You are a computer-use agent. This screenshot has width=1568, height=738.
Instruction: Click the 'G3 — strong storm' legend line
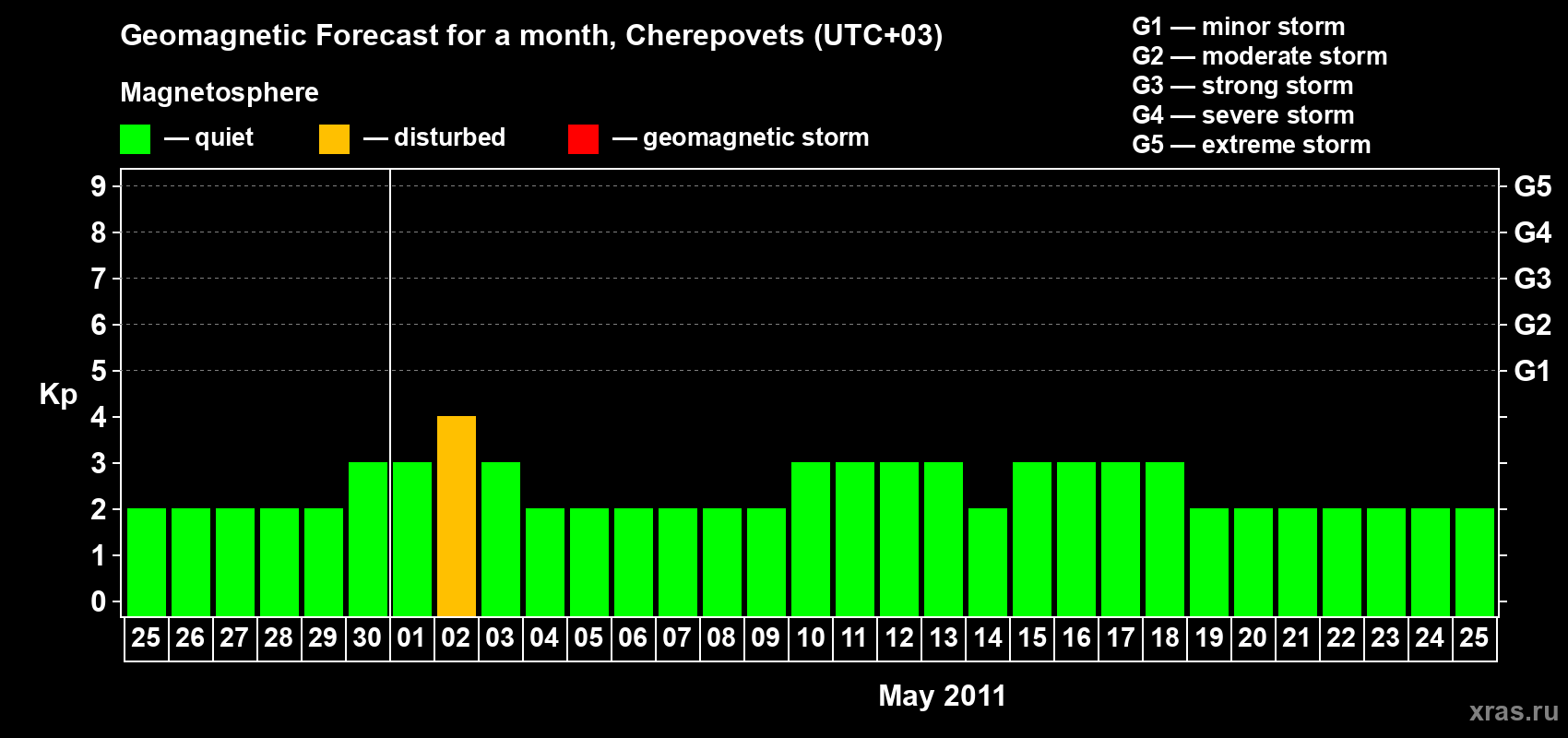coord(1242,86)
